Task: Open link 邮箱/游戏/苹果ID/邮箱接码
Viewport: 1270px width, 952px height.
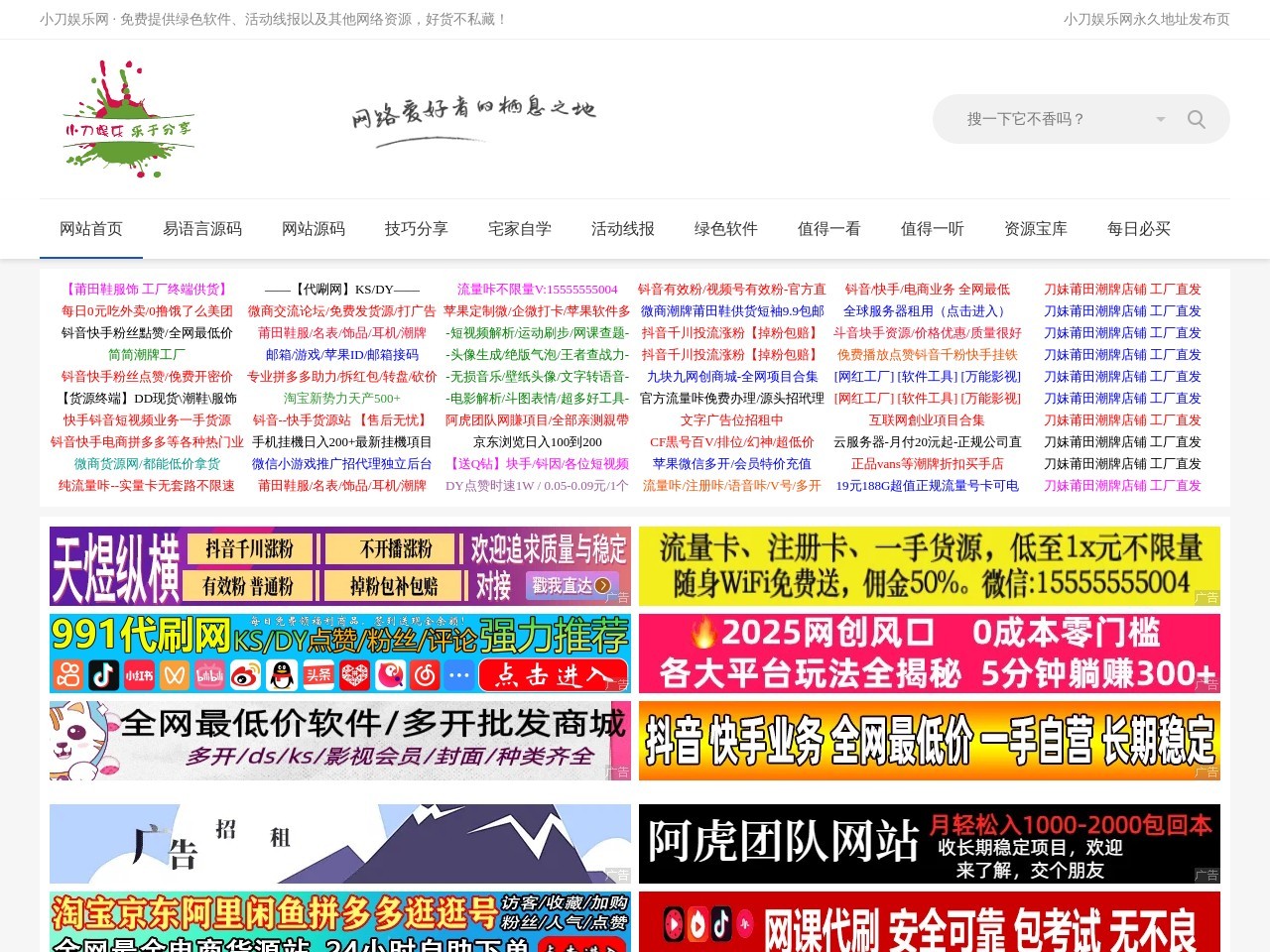Action: [x=342, y=355]
